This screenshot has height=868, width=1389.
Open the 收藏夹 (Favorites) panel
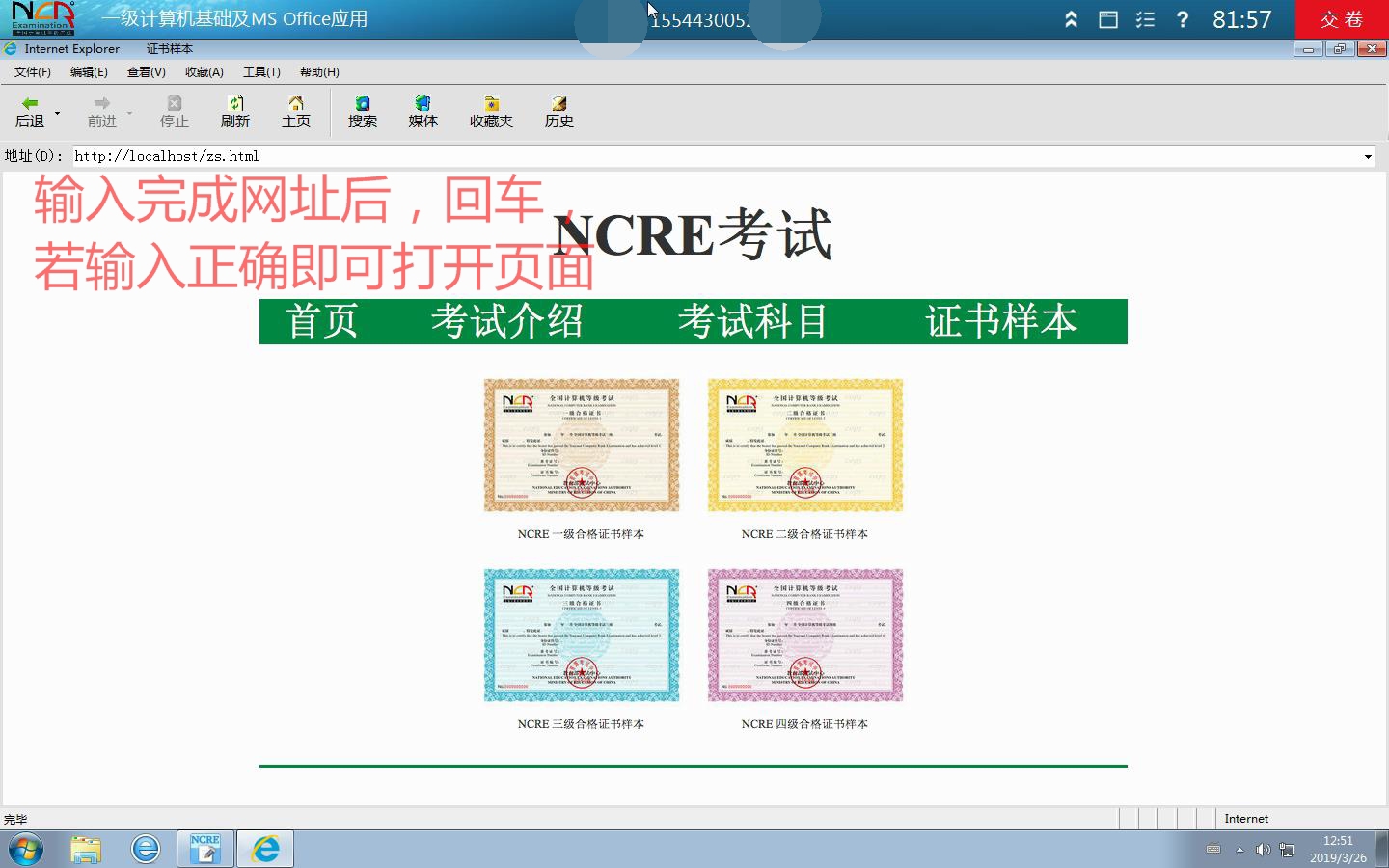tap(492, 112)
